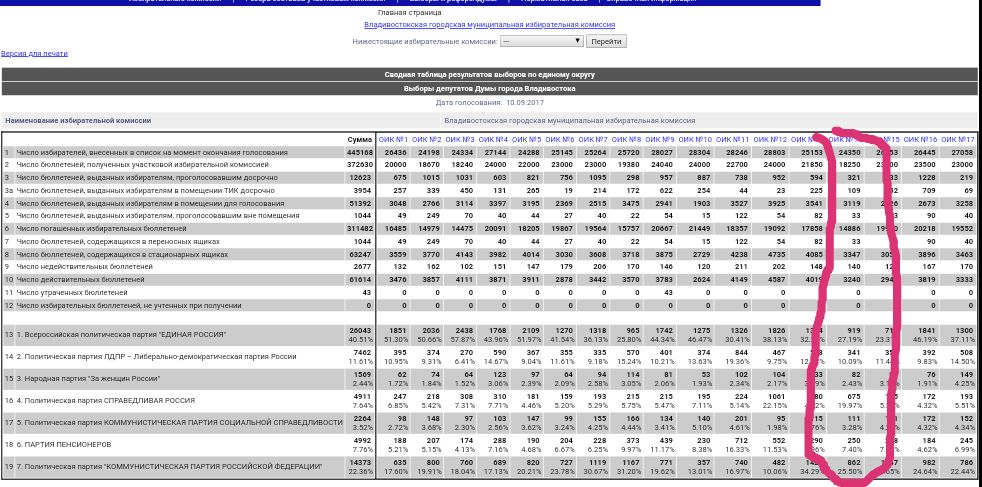Click the Перейти button

pos(606,41)
